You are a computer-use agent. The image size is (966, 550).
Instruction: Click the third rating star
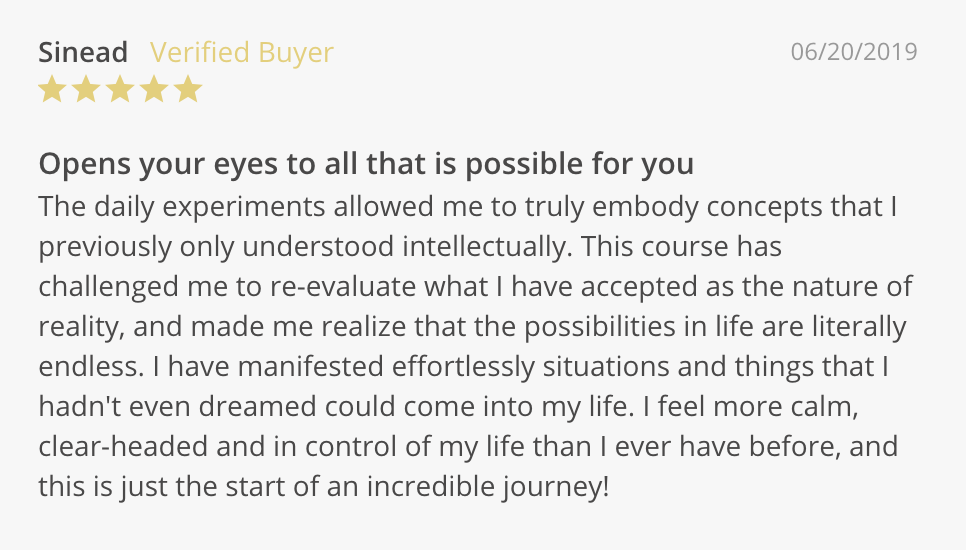tap(119, 91)
